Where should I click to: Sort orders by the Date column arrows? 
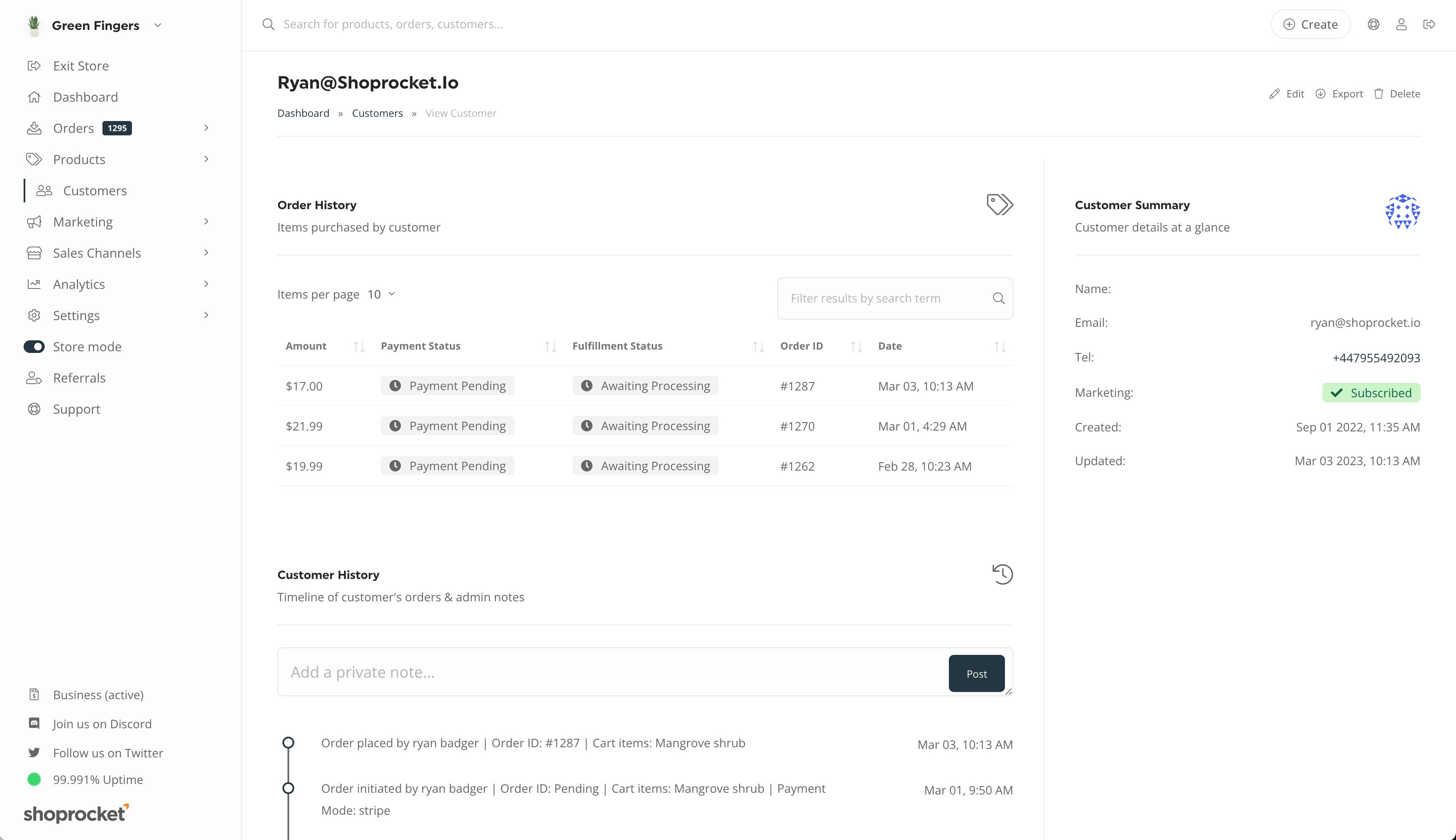1000,347
